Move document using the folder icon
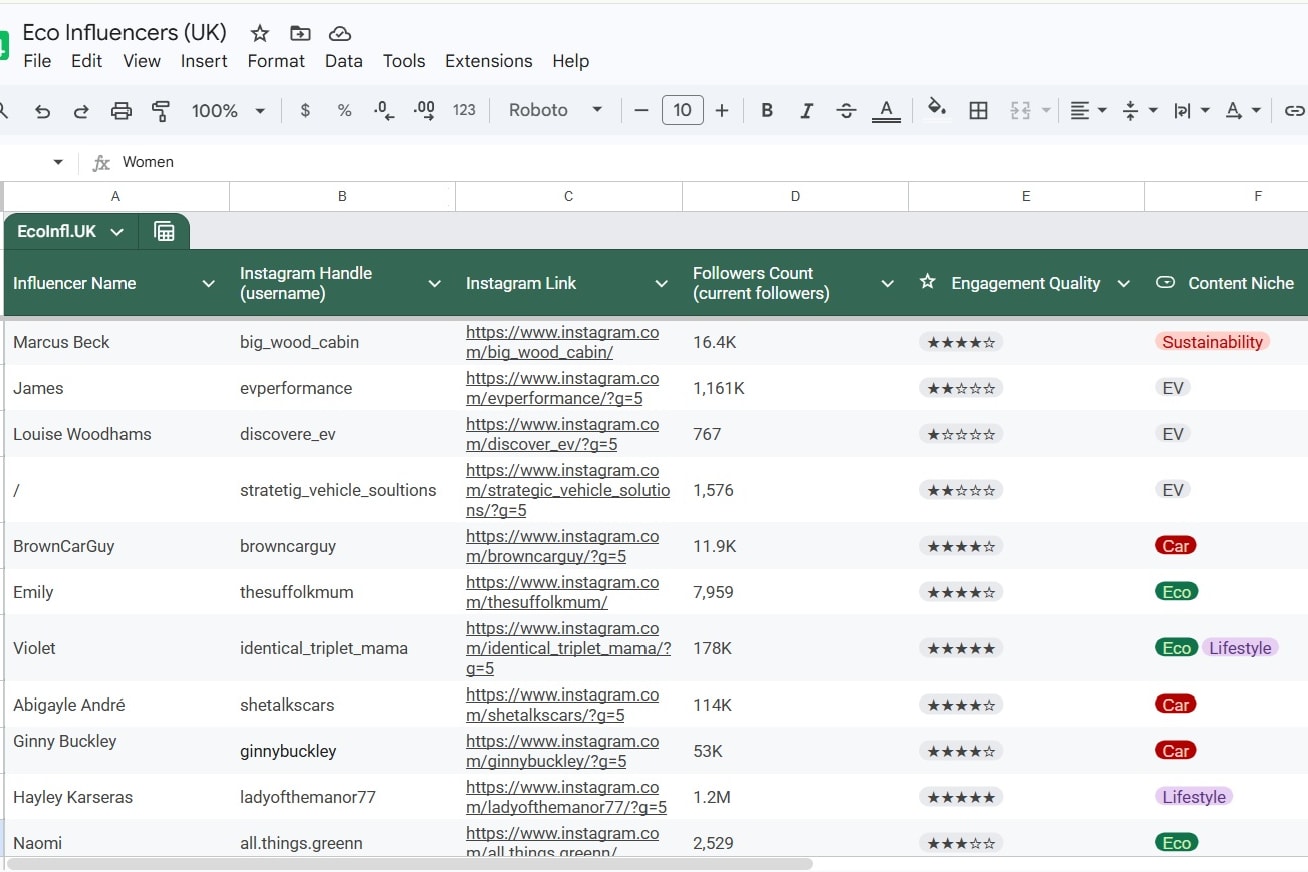 pyautogui.click(x=300, y=33)
